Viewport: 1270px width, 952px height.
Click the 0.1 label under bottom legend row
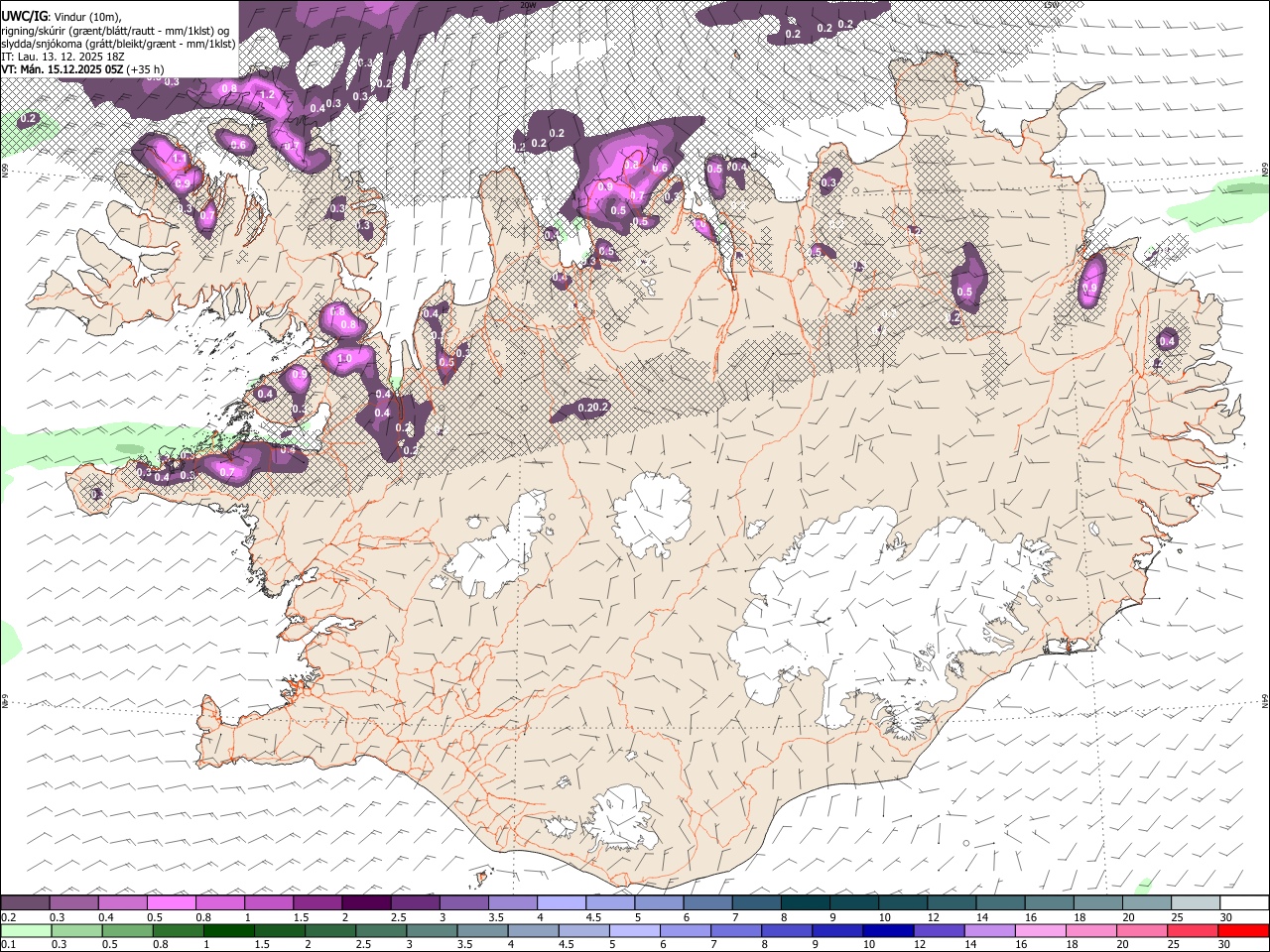pyautogui.click(x=8, y=945)
